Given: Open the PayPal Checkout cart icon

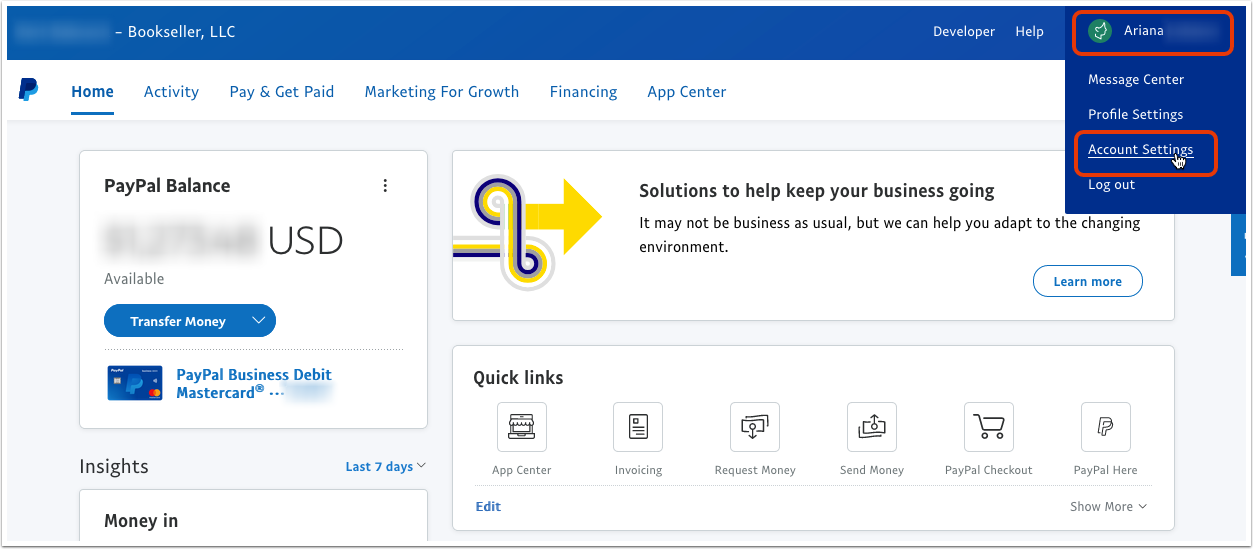Looking at the screenshot, I should 989,428.
